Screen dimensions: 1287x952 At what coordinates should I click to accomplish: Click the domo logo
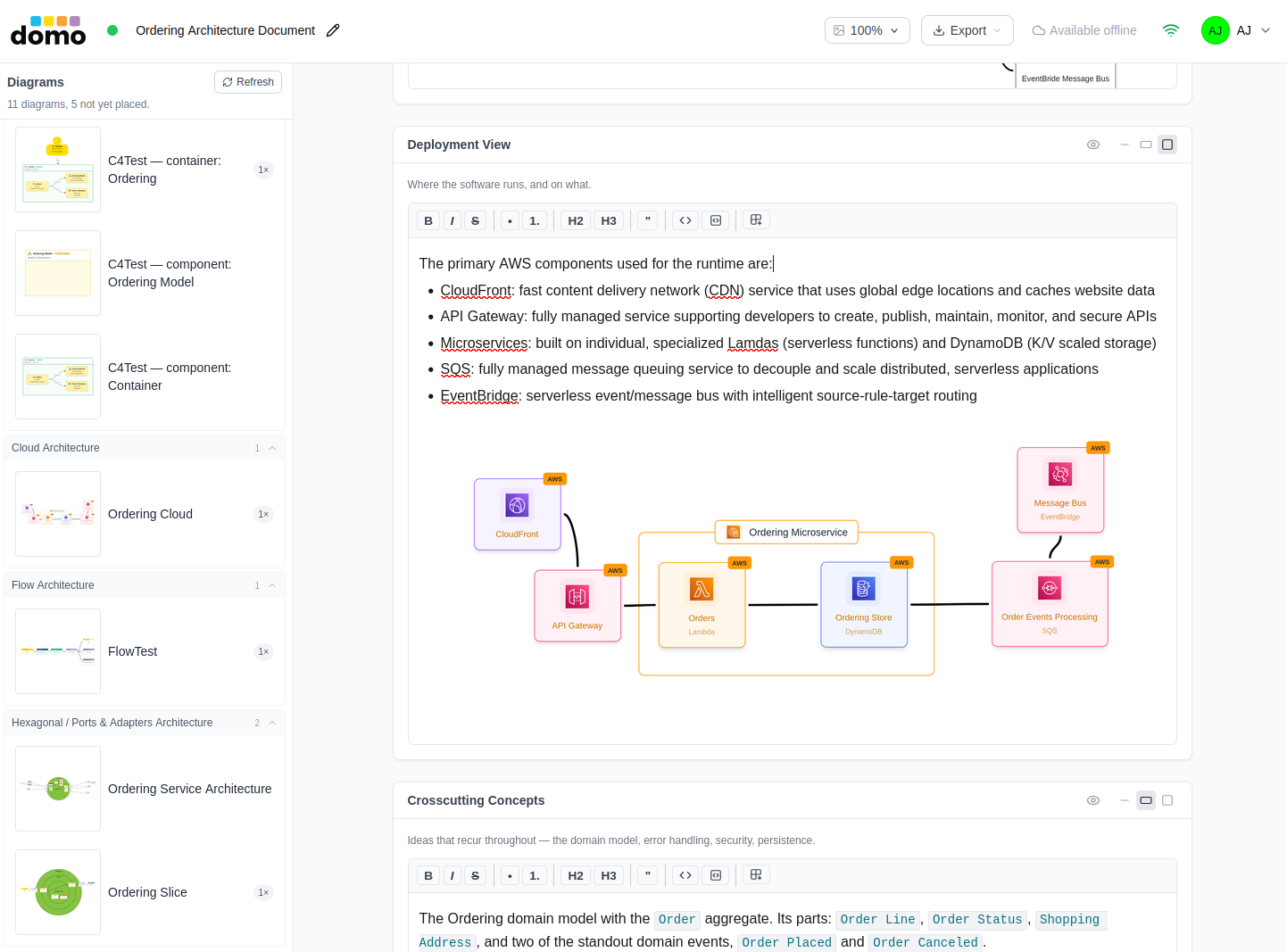coord(48,30)
